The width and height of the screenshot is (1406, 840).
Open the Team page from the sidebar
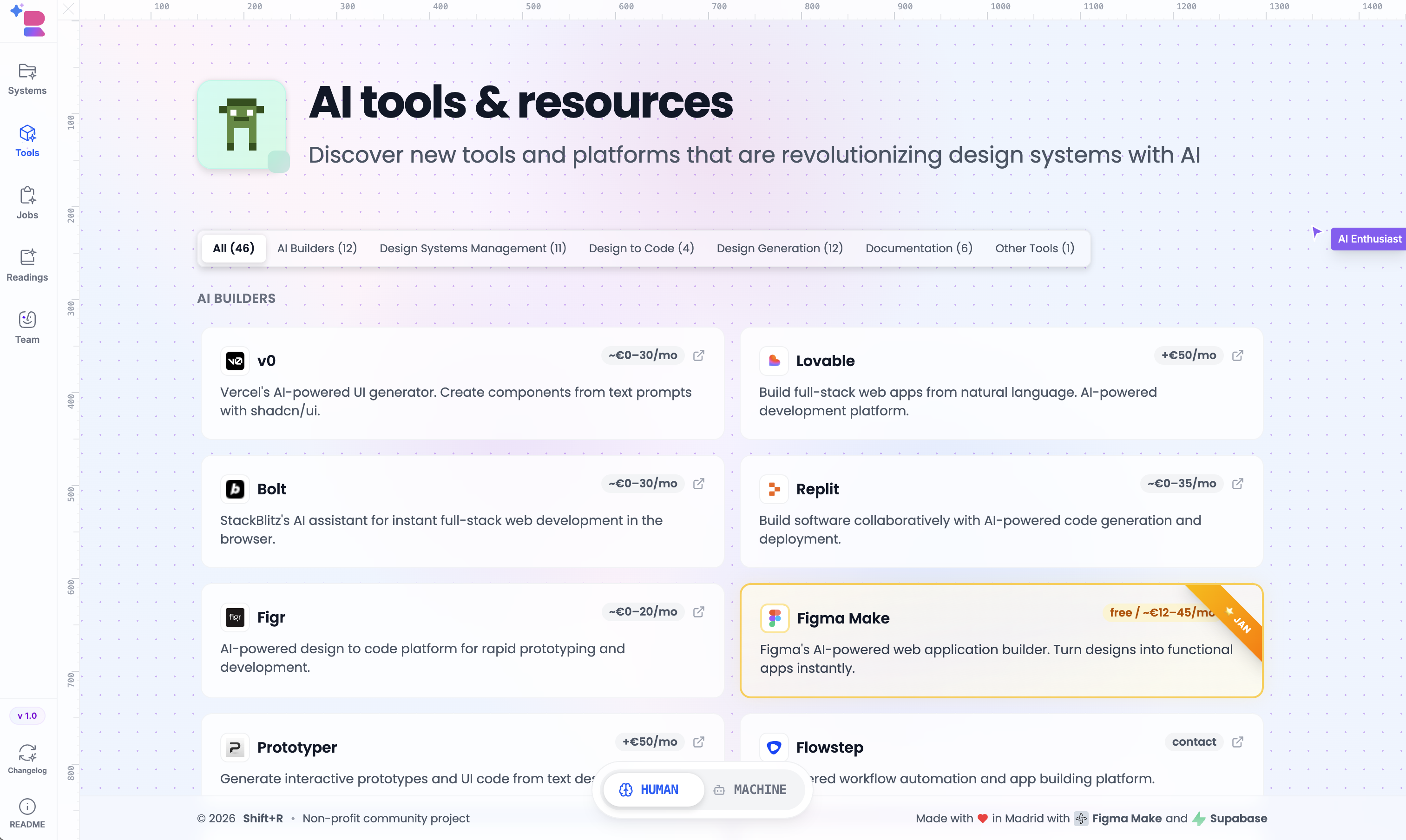(26, 327)
